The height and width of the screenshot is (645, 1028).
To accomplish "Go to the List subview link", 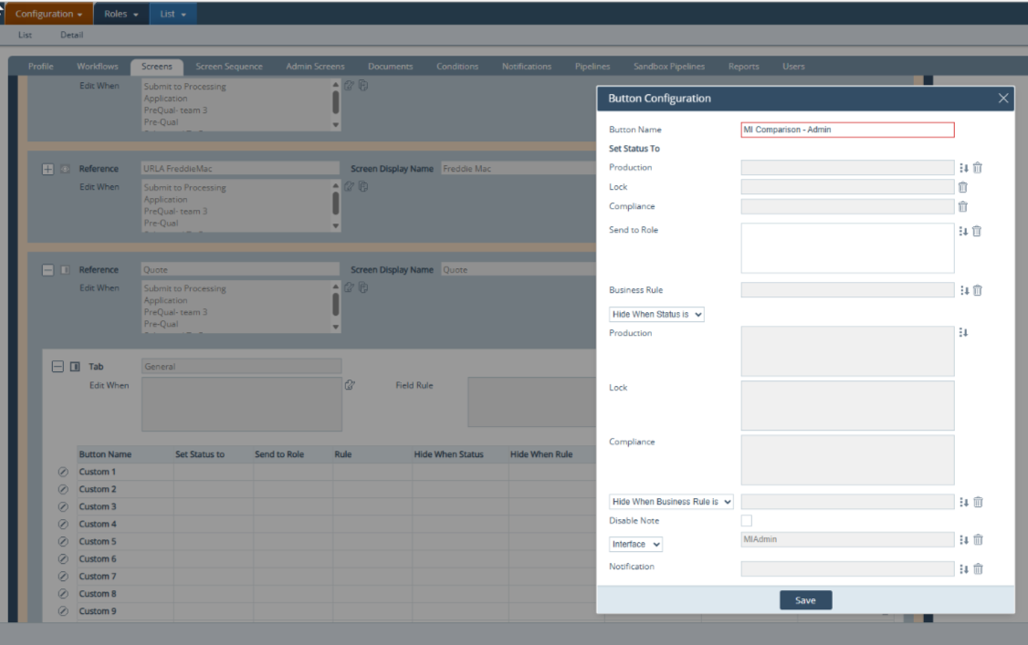I will pos(25,35).
